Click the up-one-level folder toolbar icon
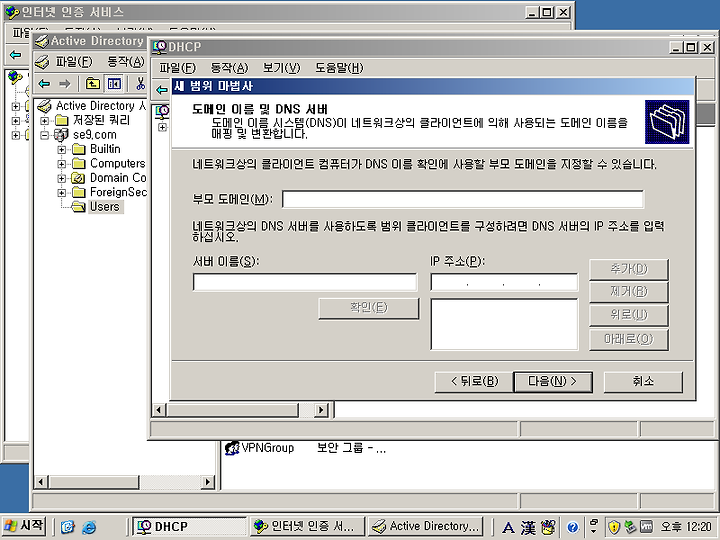 click(93, 84)
